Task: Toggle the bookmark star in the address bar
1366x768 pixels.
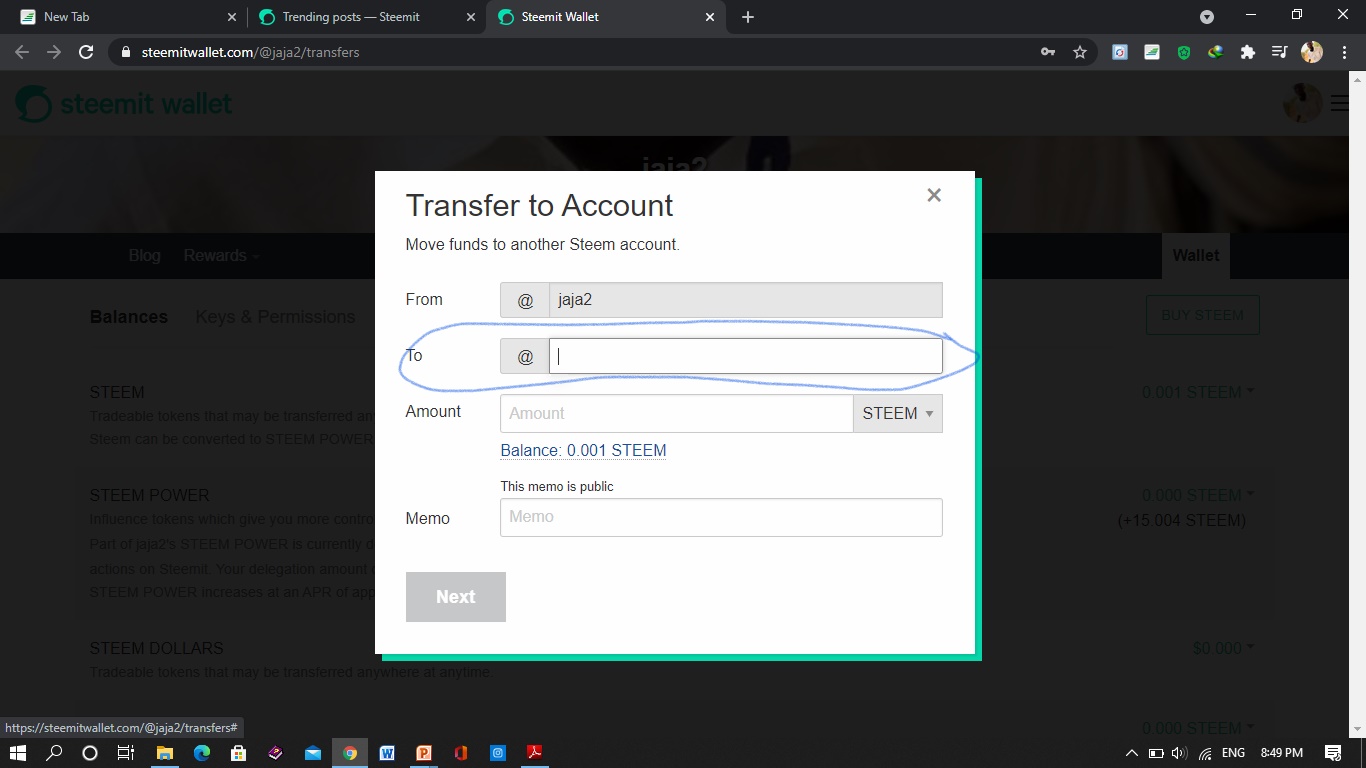Action: pos(1080,52)
